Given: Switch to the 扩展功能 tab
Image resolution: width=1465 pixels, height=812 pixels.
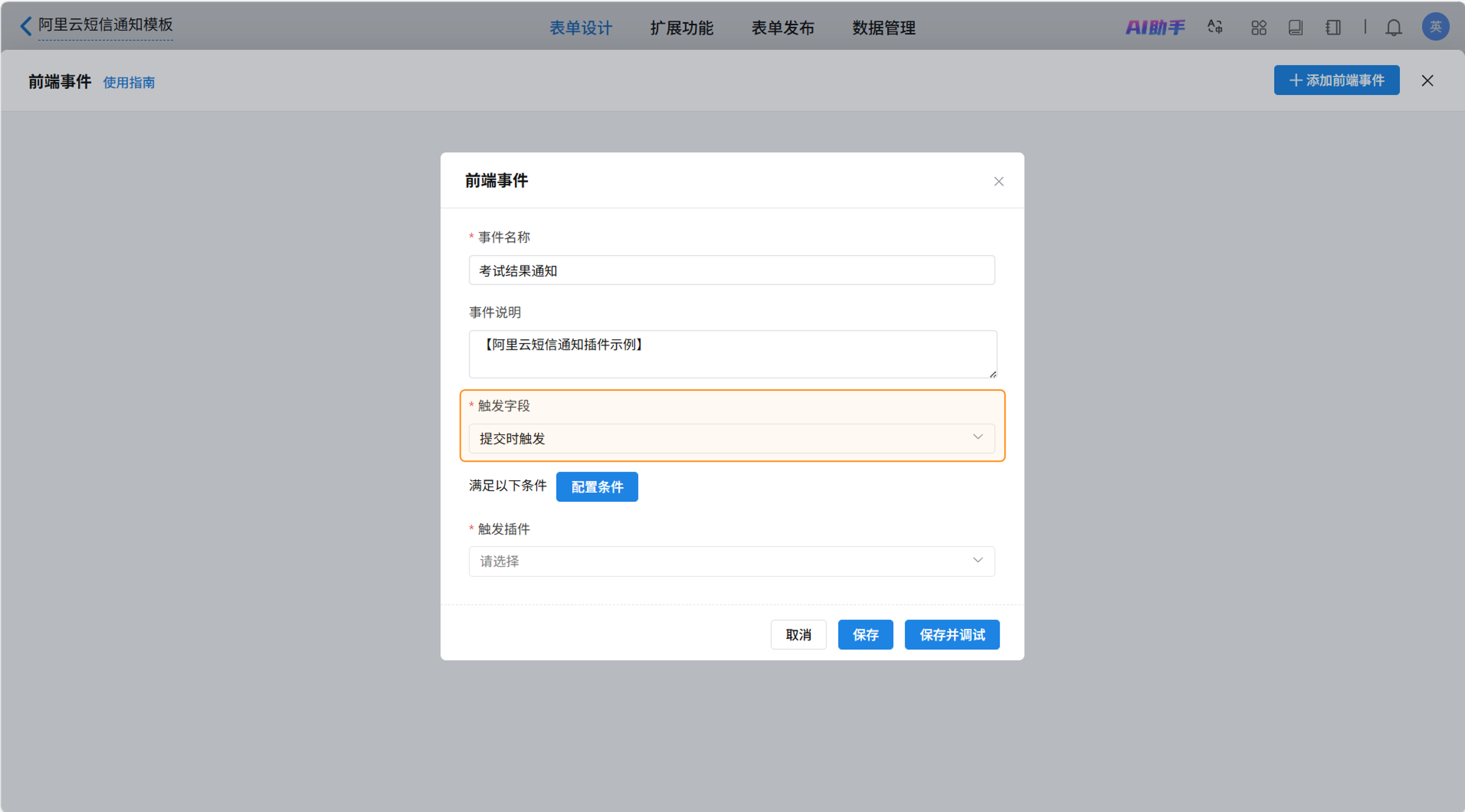Looking at the screenshot, I should click(682, 28).
